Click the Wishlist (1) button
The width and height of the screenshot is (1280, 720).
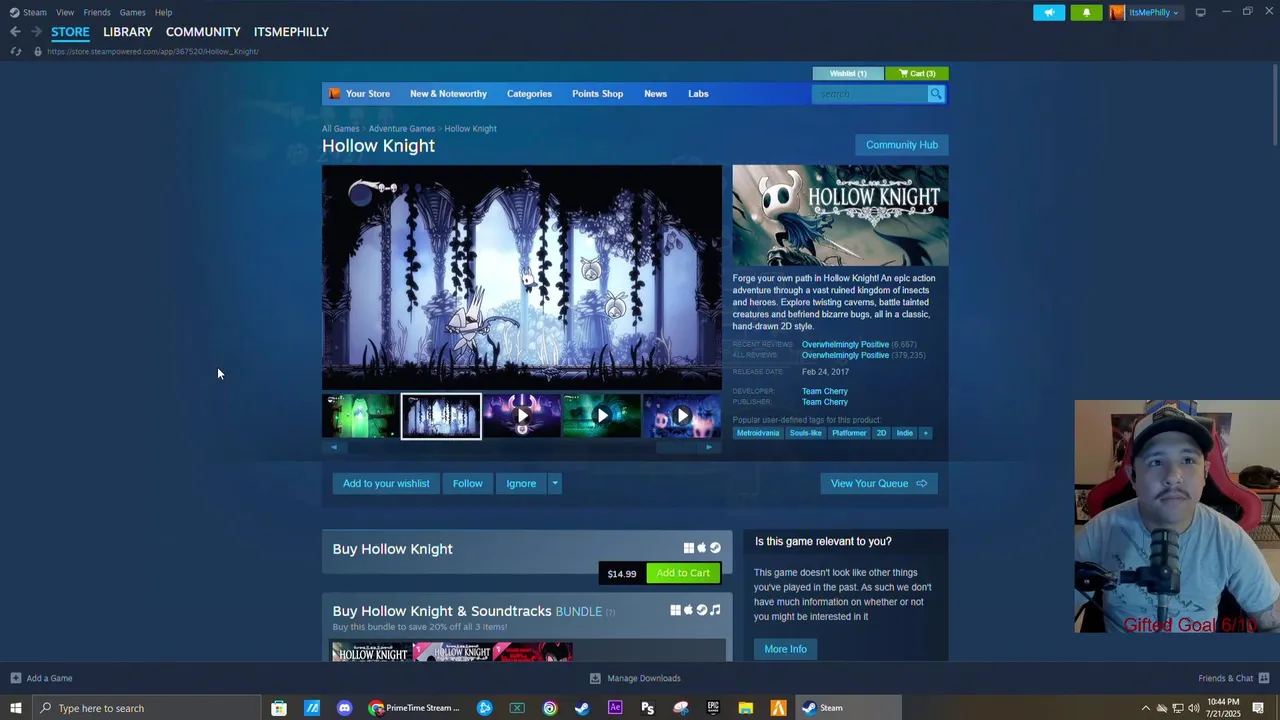pyautogui.click(x=848, y=73)
